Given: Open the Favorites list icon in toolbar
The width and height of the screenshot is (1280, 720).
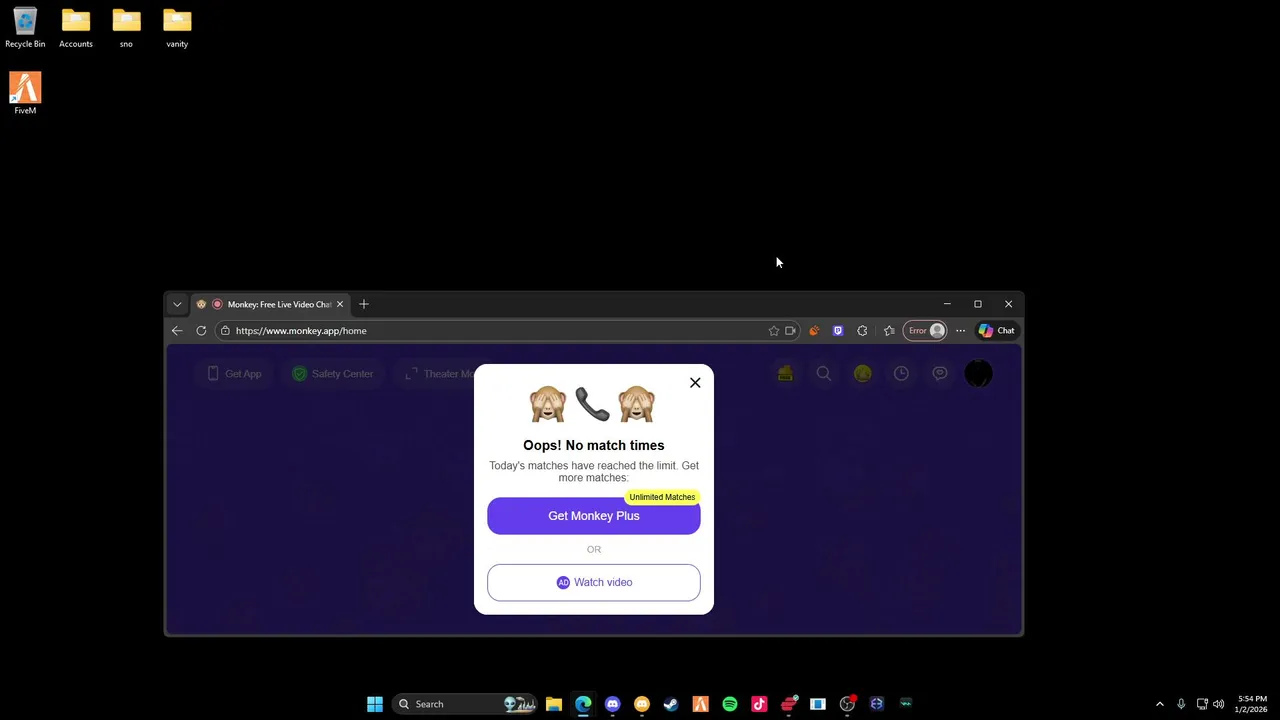Looking at the screenshot, I should tap(889, 330).
